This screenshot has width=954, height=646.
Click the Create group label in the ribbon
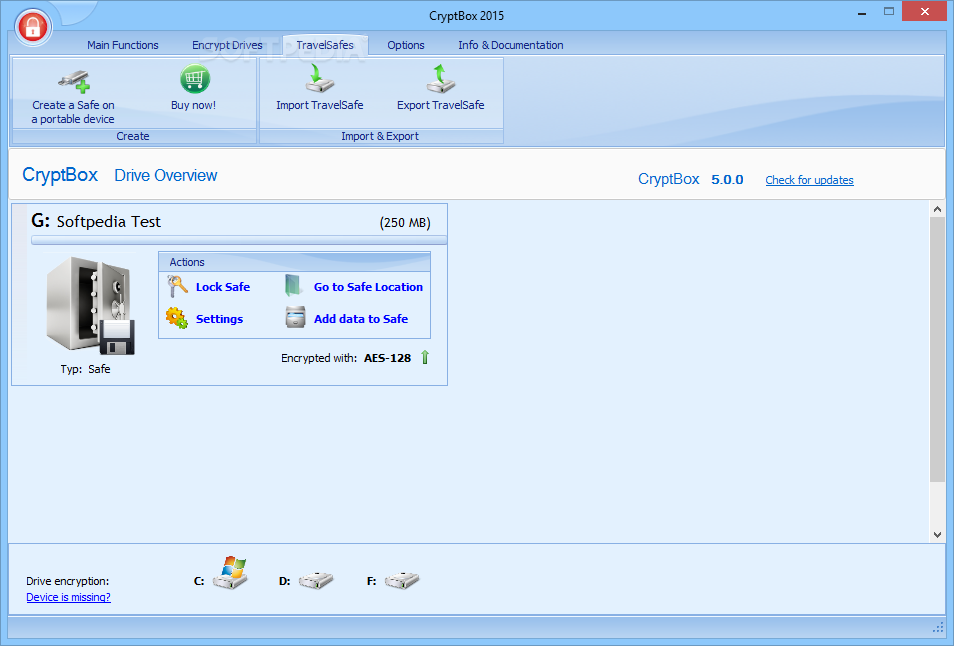(x=133, y=136)
